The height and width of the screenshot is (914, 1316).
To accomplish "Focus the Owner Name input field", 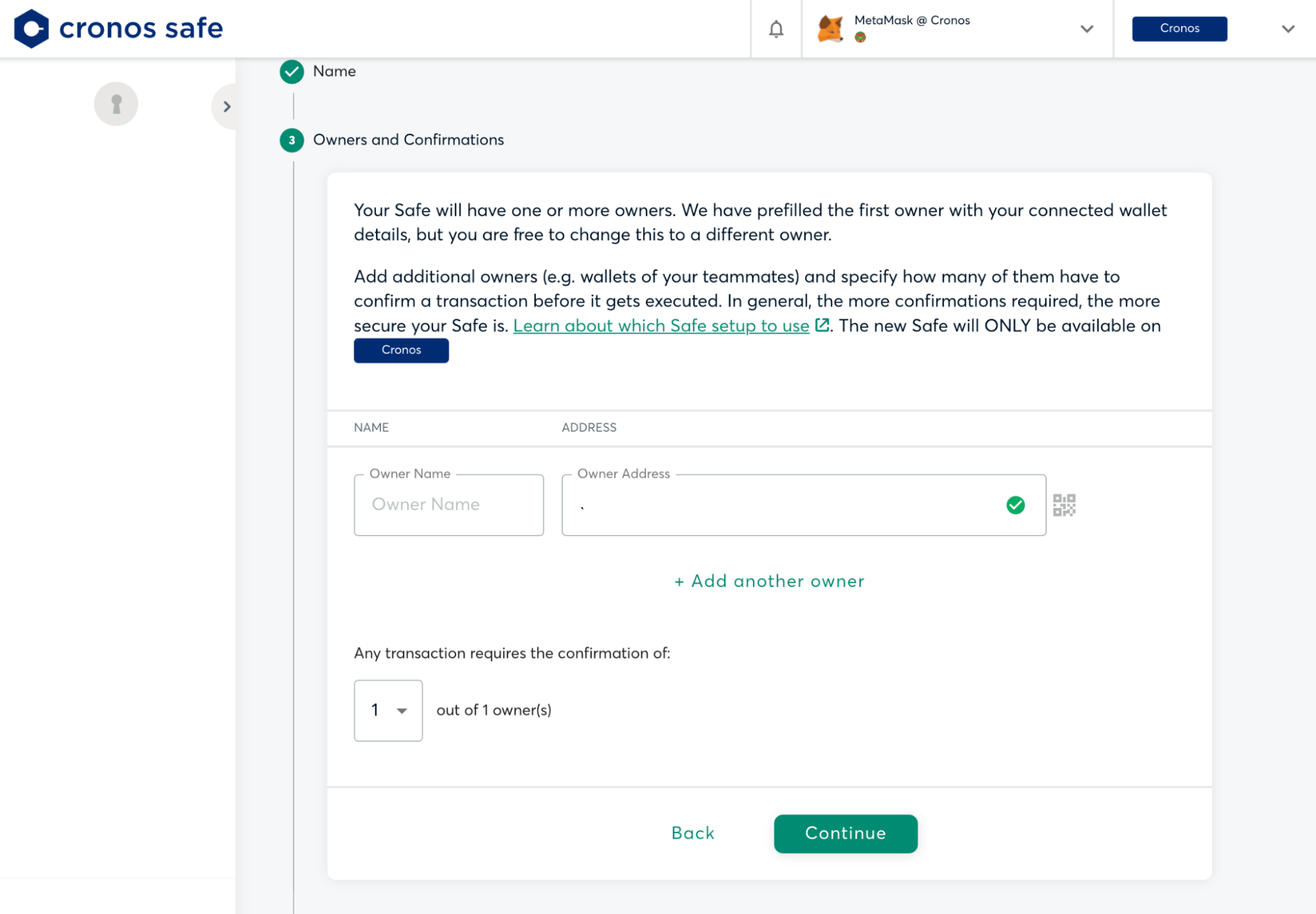I will (448, 505).
